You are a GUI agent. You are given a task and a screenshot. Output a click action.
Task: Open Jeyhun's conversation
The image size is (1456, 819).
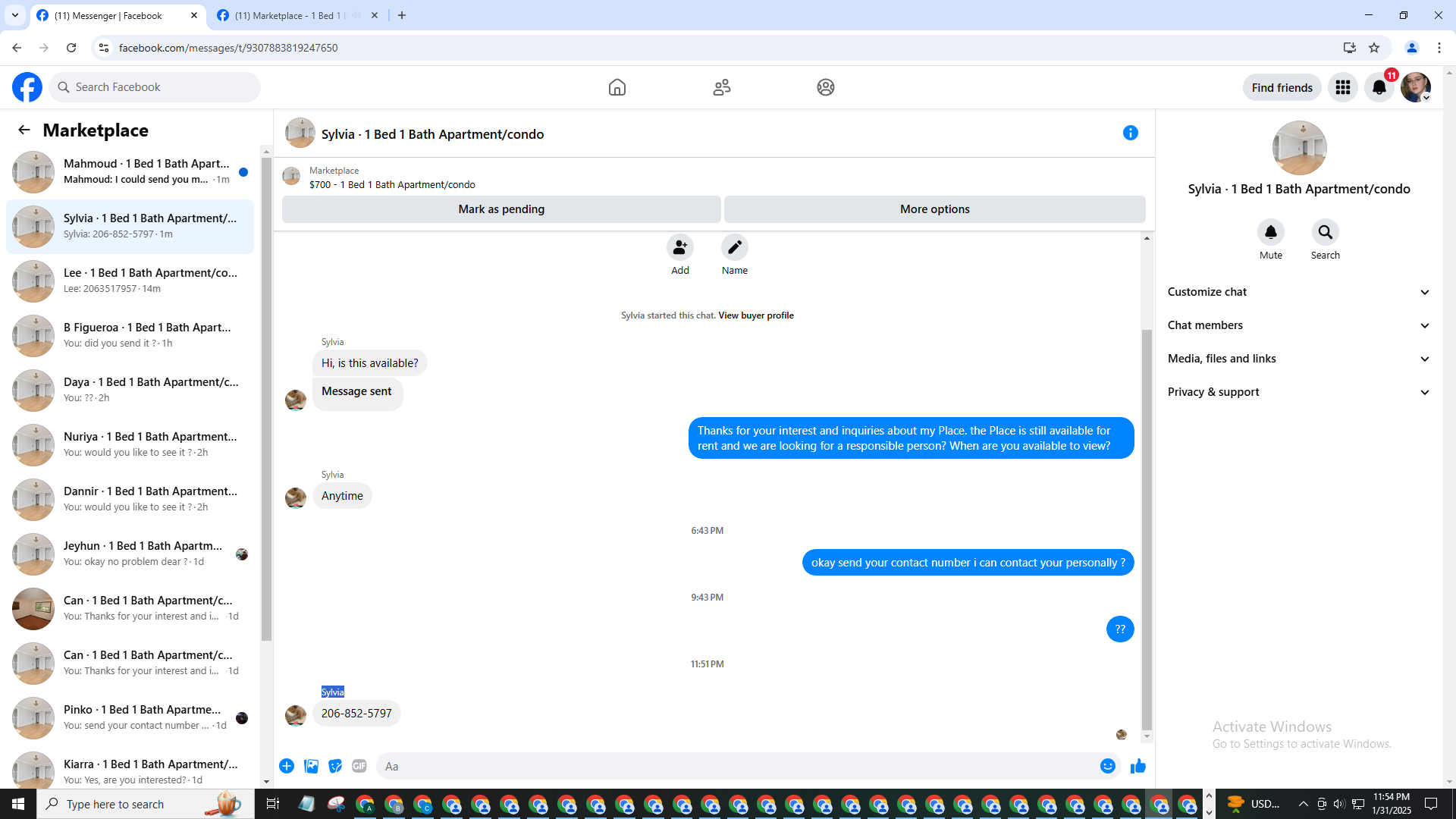[x=130, y=554]
